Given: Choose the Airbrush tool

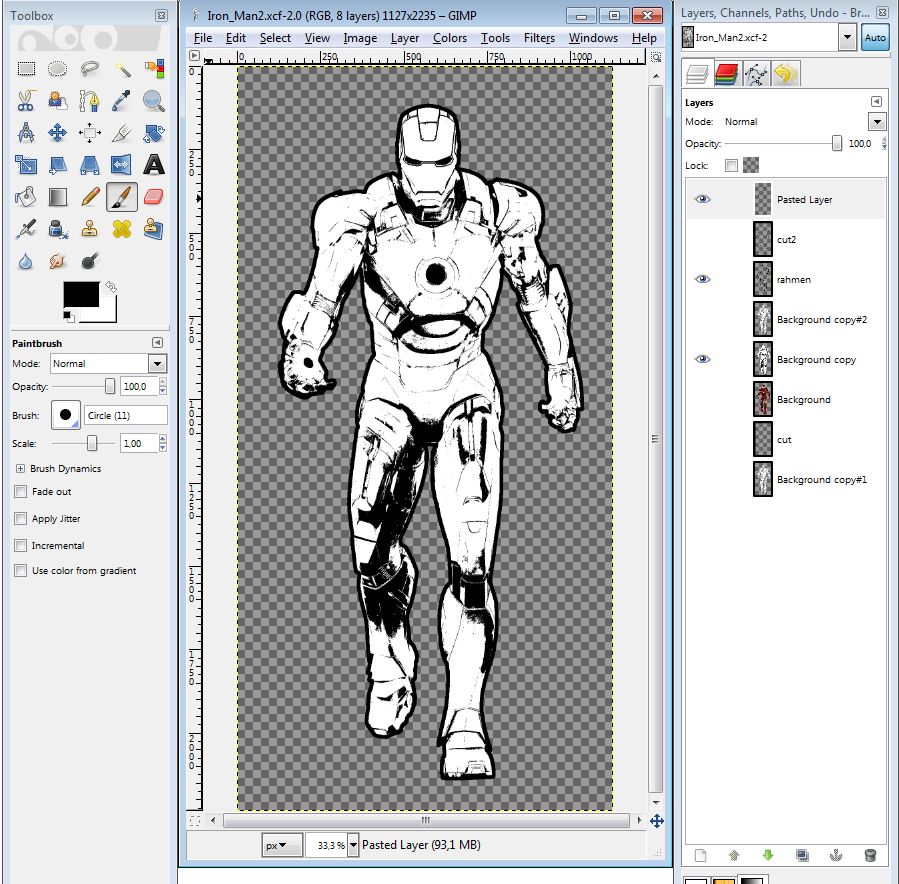Looking at the screenshot, I should 26,229.
